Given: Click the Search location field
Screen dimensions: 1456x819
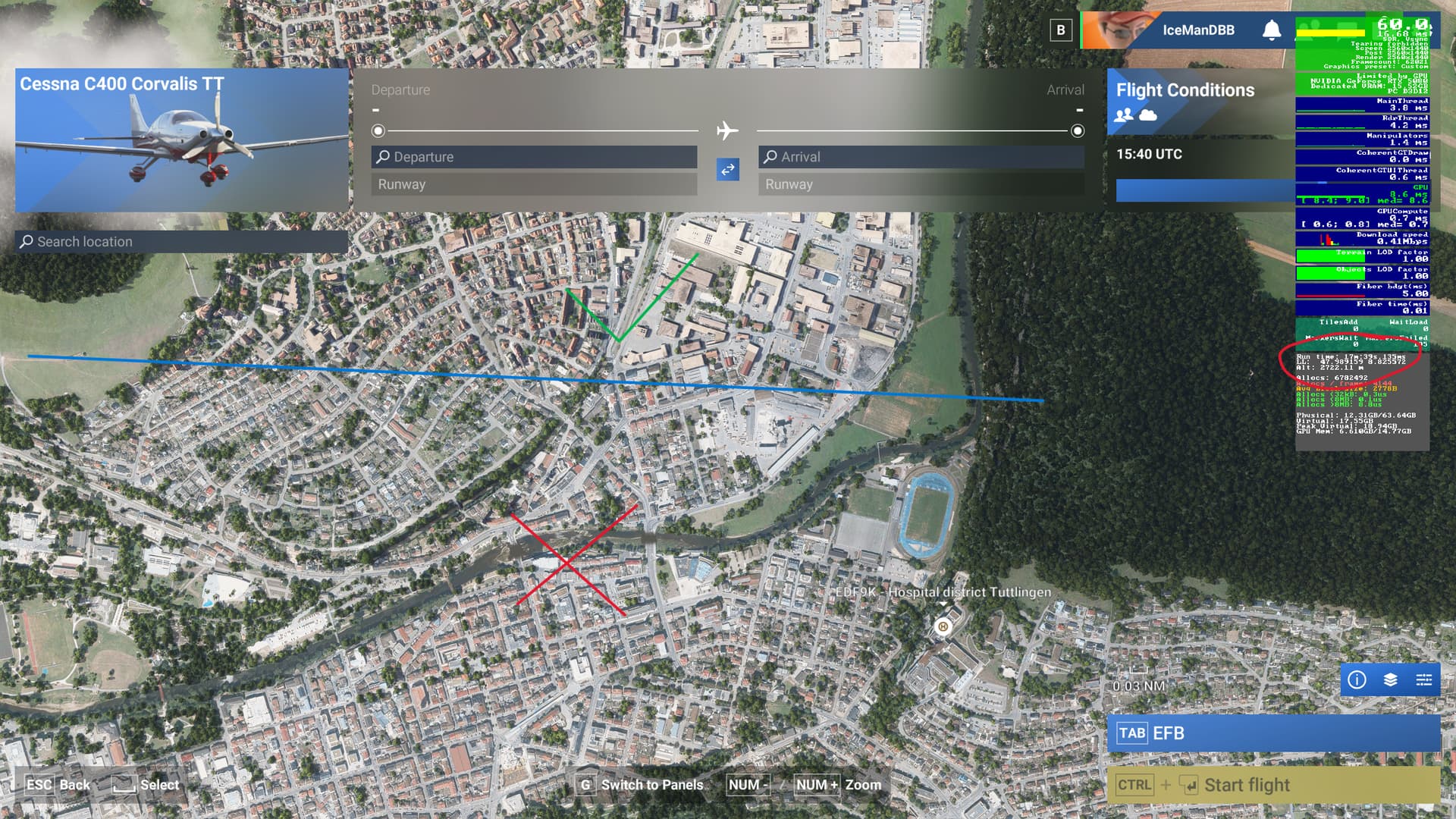Looking at the screenshot, I should click(x=182, y=242).
